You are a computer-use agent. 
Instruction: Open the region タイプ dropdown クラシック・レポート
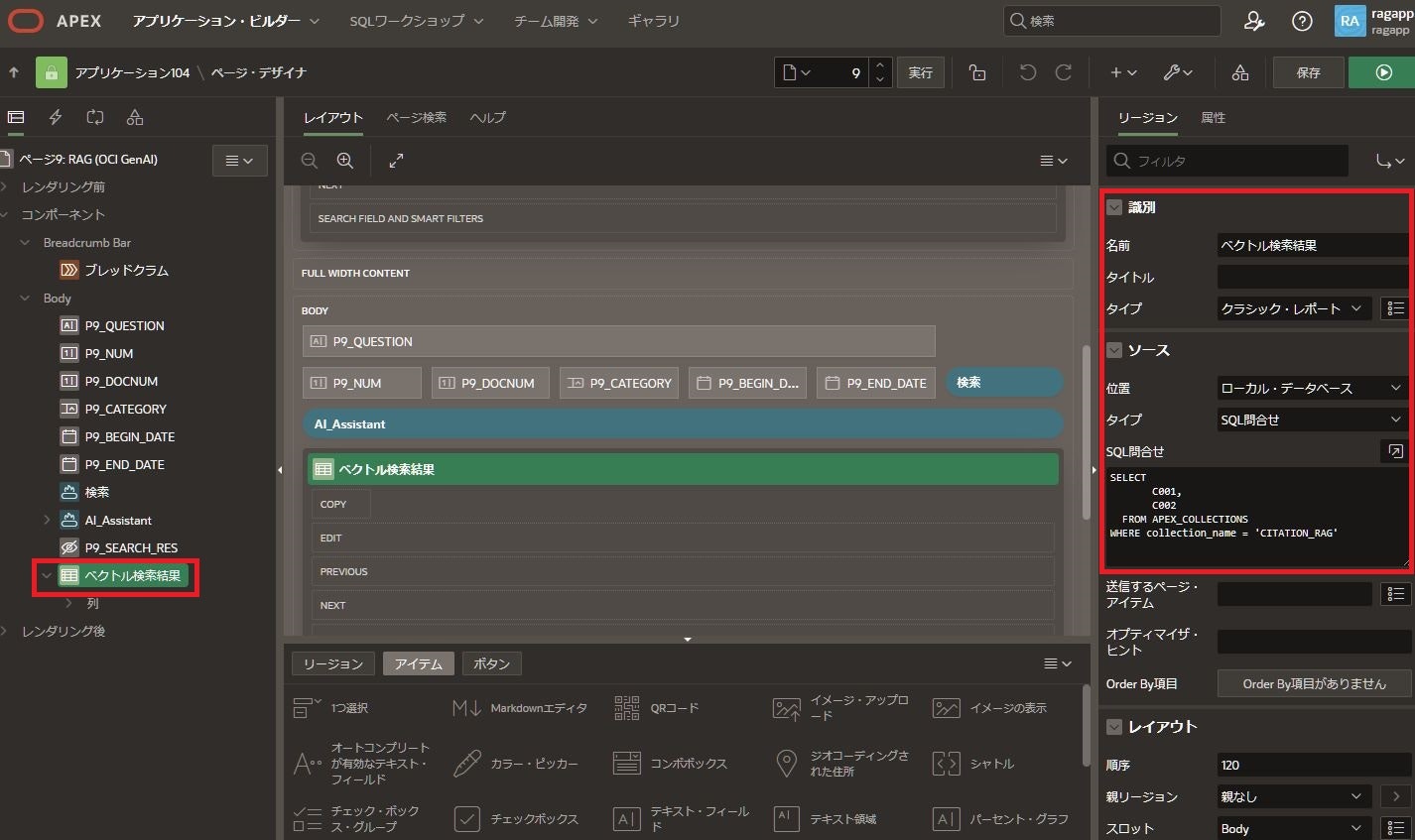1294,308
